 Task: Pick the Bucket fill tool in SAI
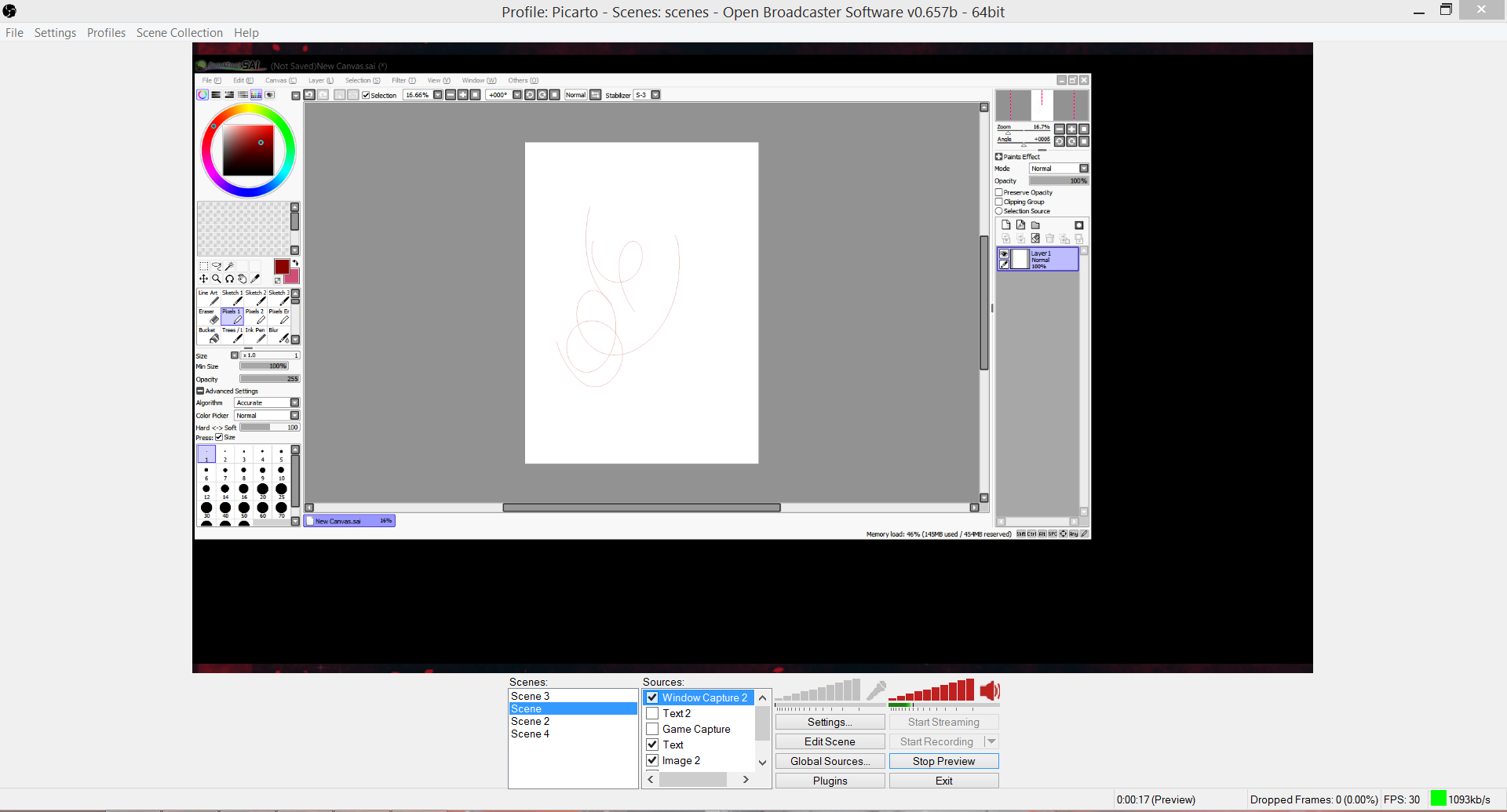click(208, 335)
